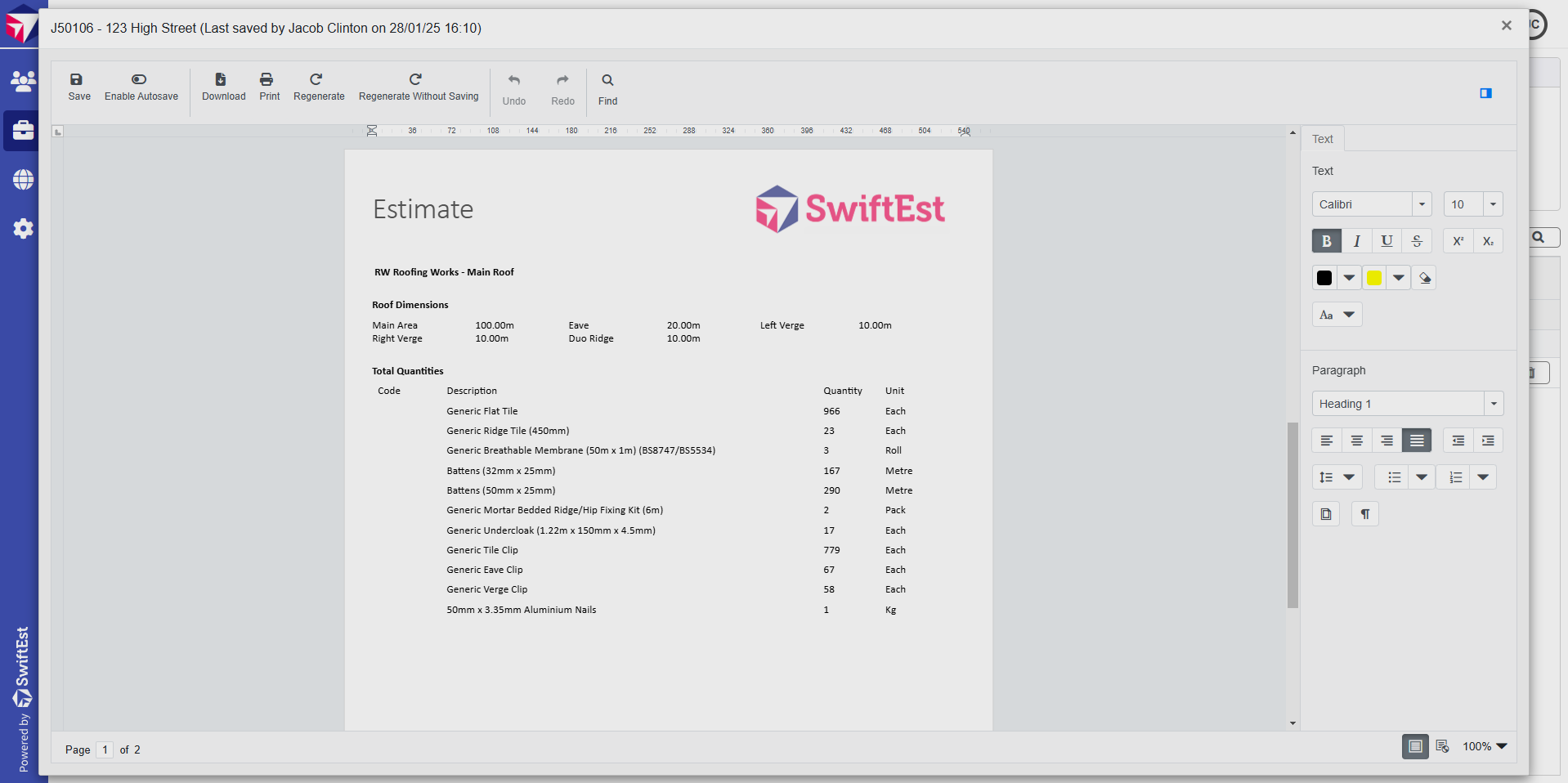Viewport: 1568px width, 783px height.
Task: Expand the Heading 1 paragraph style dropdown
Action: click(1493, 404)
